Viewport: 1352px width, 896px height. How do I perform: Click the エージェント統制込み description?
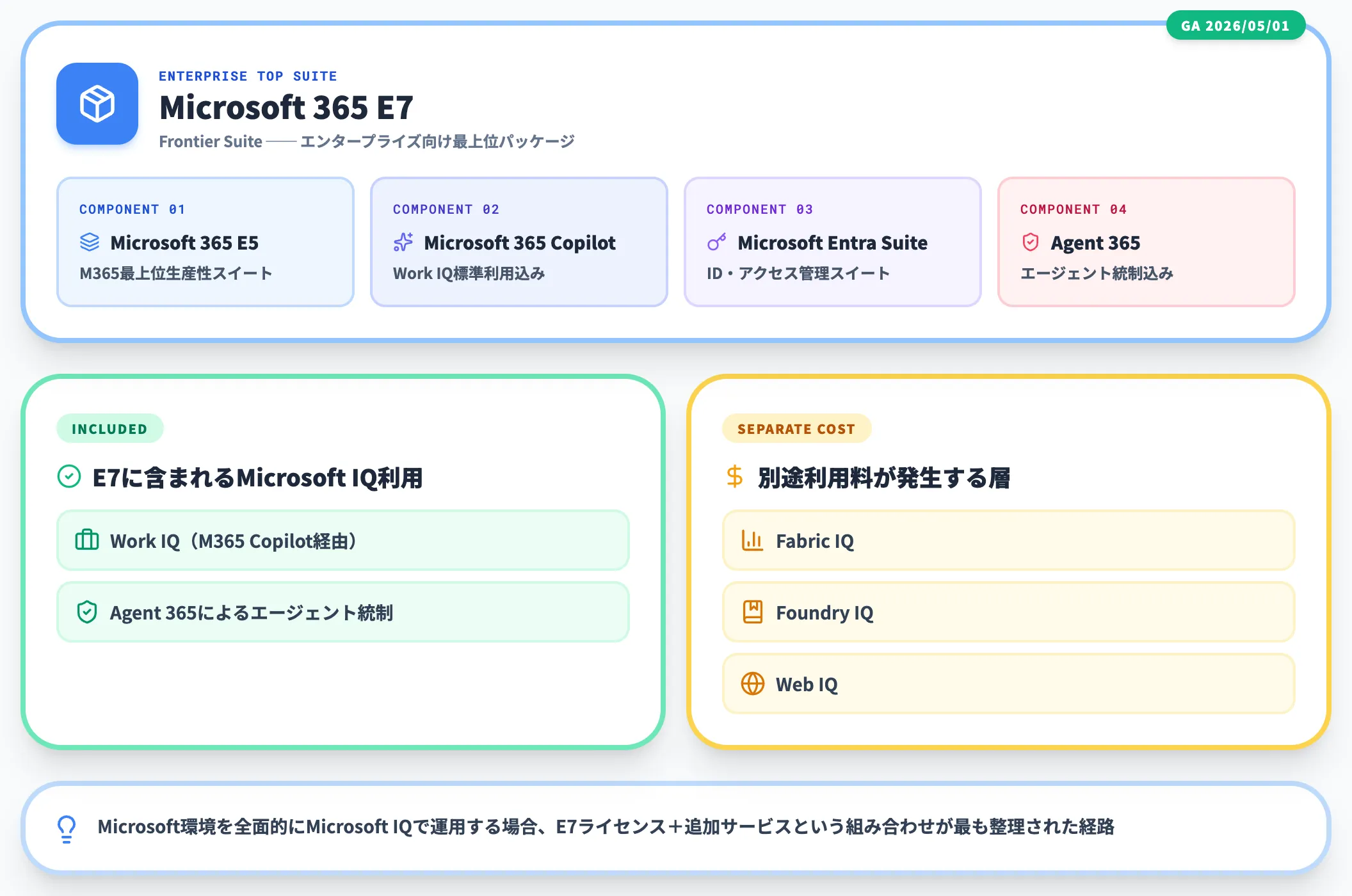[1097, 274]
